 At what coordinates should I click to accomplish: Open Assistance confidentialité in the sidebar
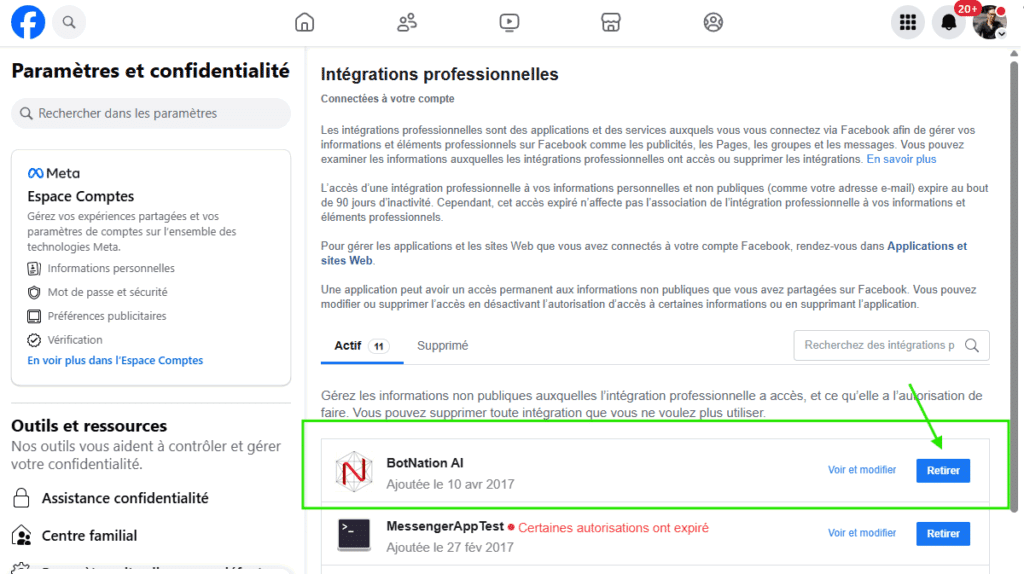125,498
